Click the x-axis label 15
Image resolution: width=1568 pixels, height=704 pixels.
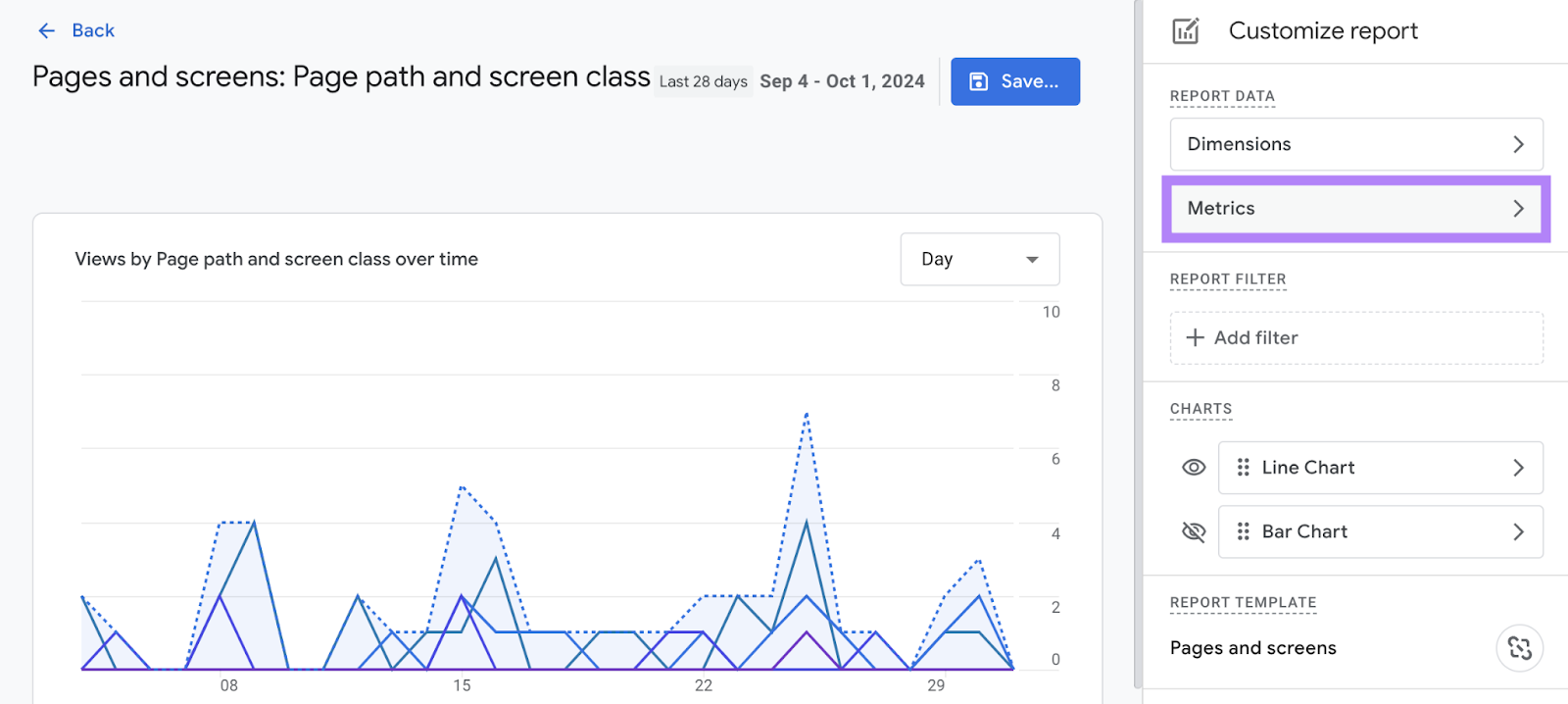coord(462,685)
